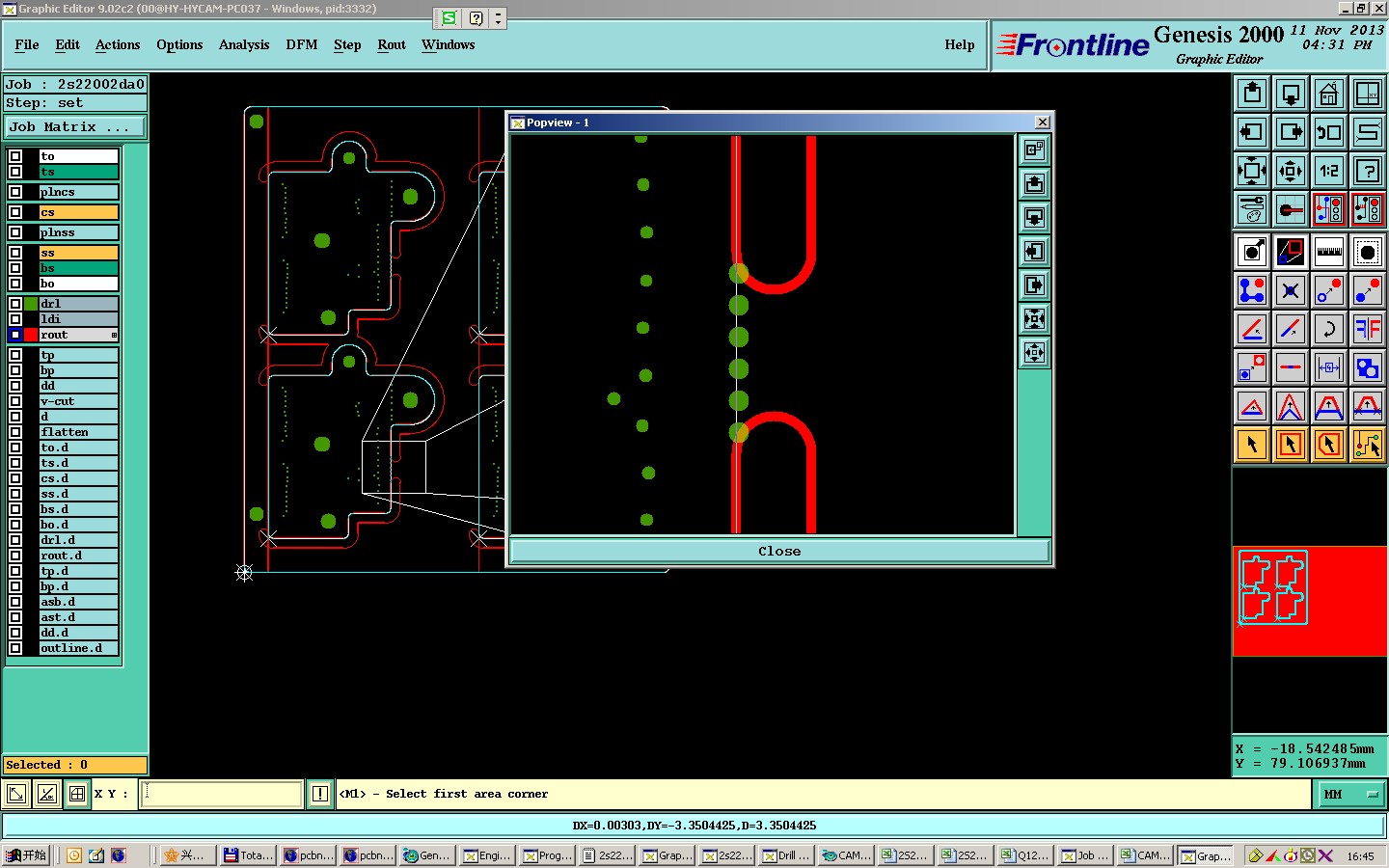
Task: Click the red color swatch of rout layer
Action: [31, 335]
